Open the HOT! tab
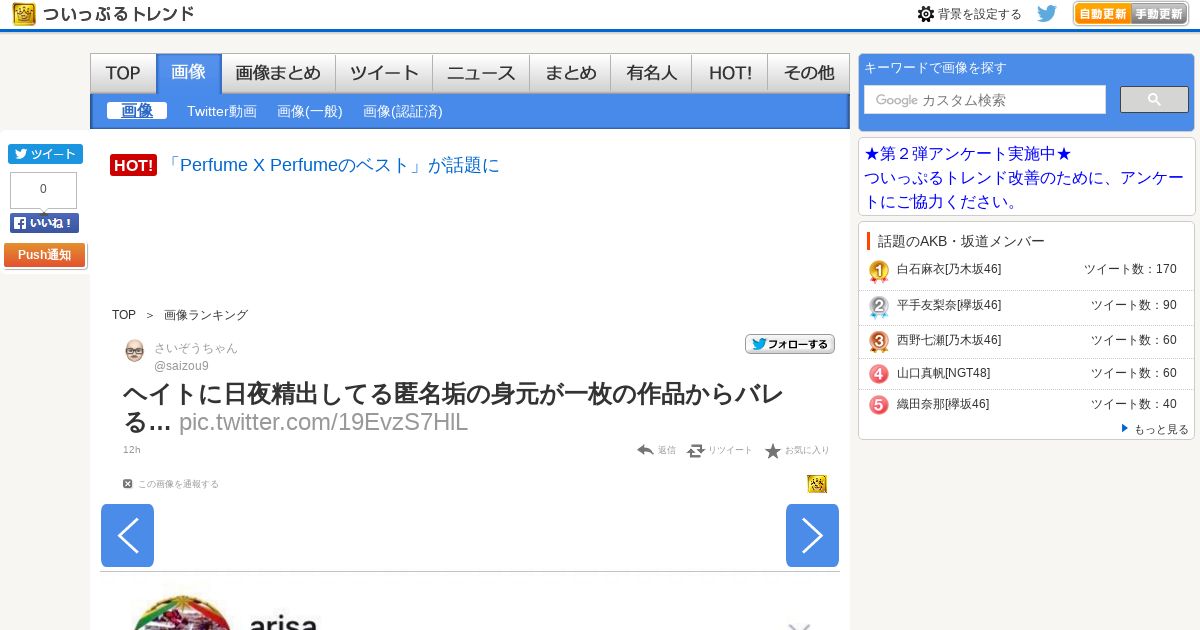This screenshot has height=630, width=1200. (730, 73)
